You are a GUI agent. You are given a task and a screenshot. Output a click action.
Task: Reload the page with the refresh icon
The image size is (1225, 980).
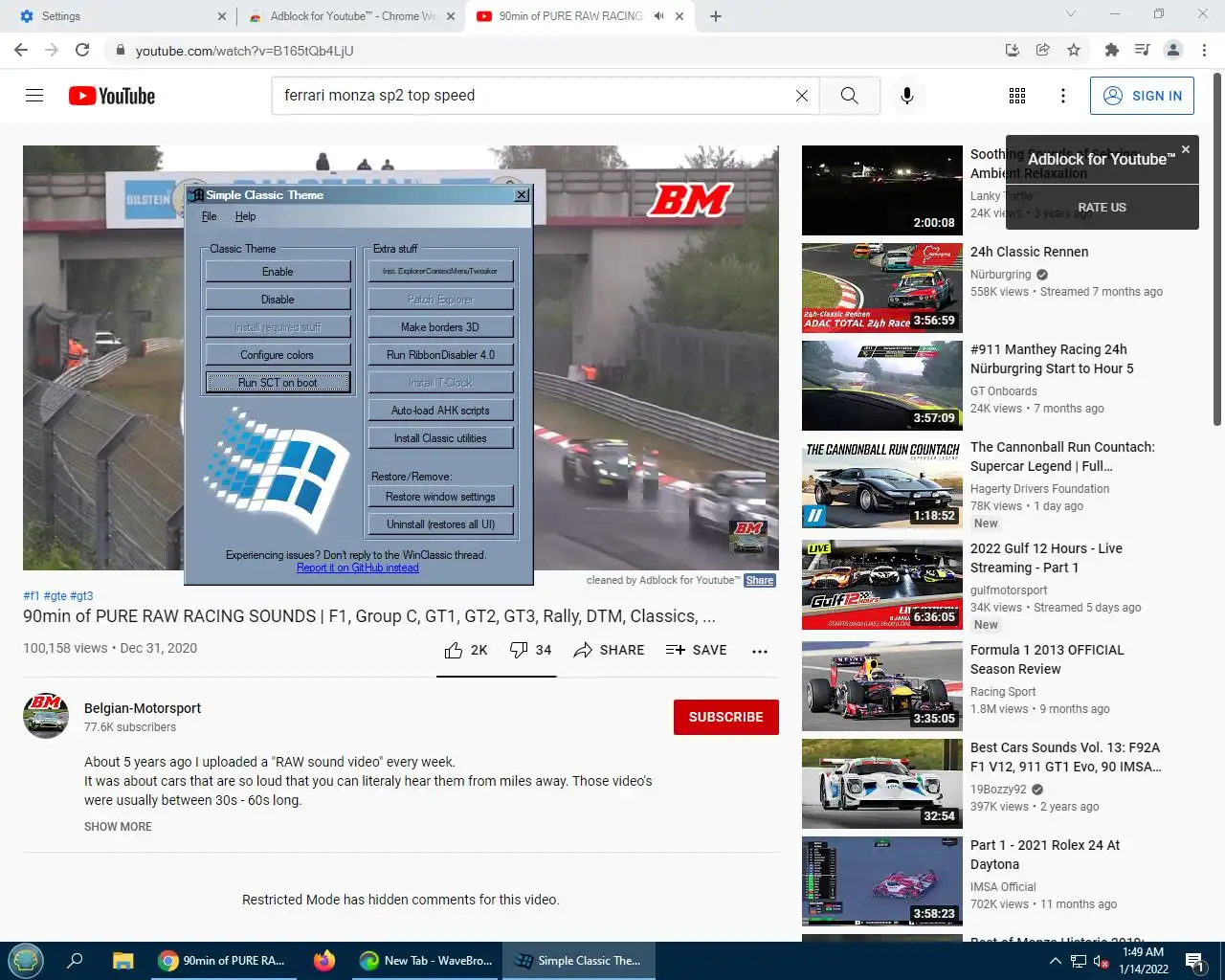click(82, 50)
